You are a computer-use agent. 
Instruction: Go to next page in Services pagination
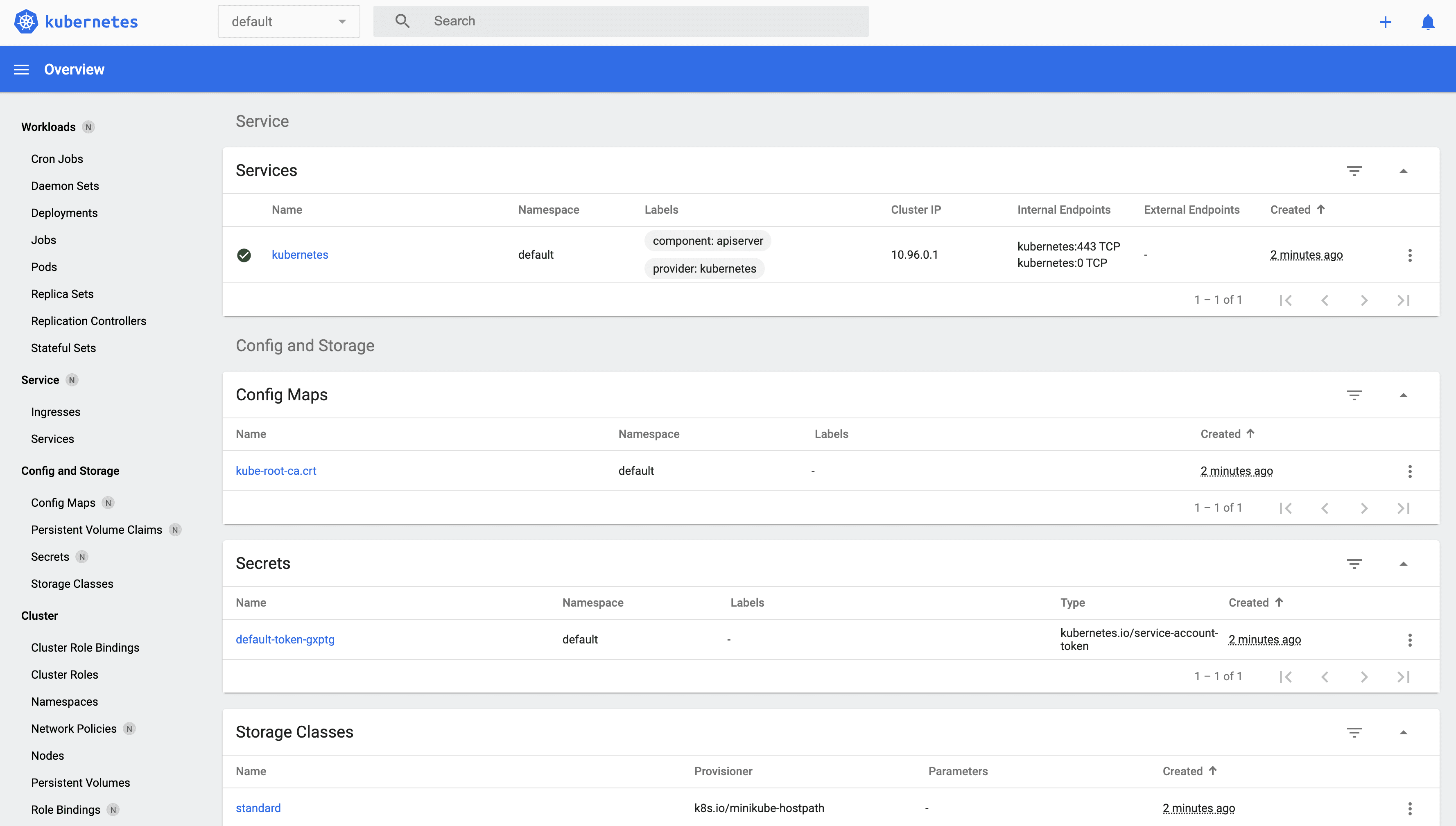pos(1364,300)
